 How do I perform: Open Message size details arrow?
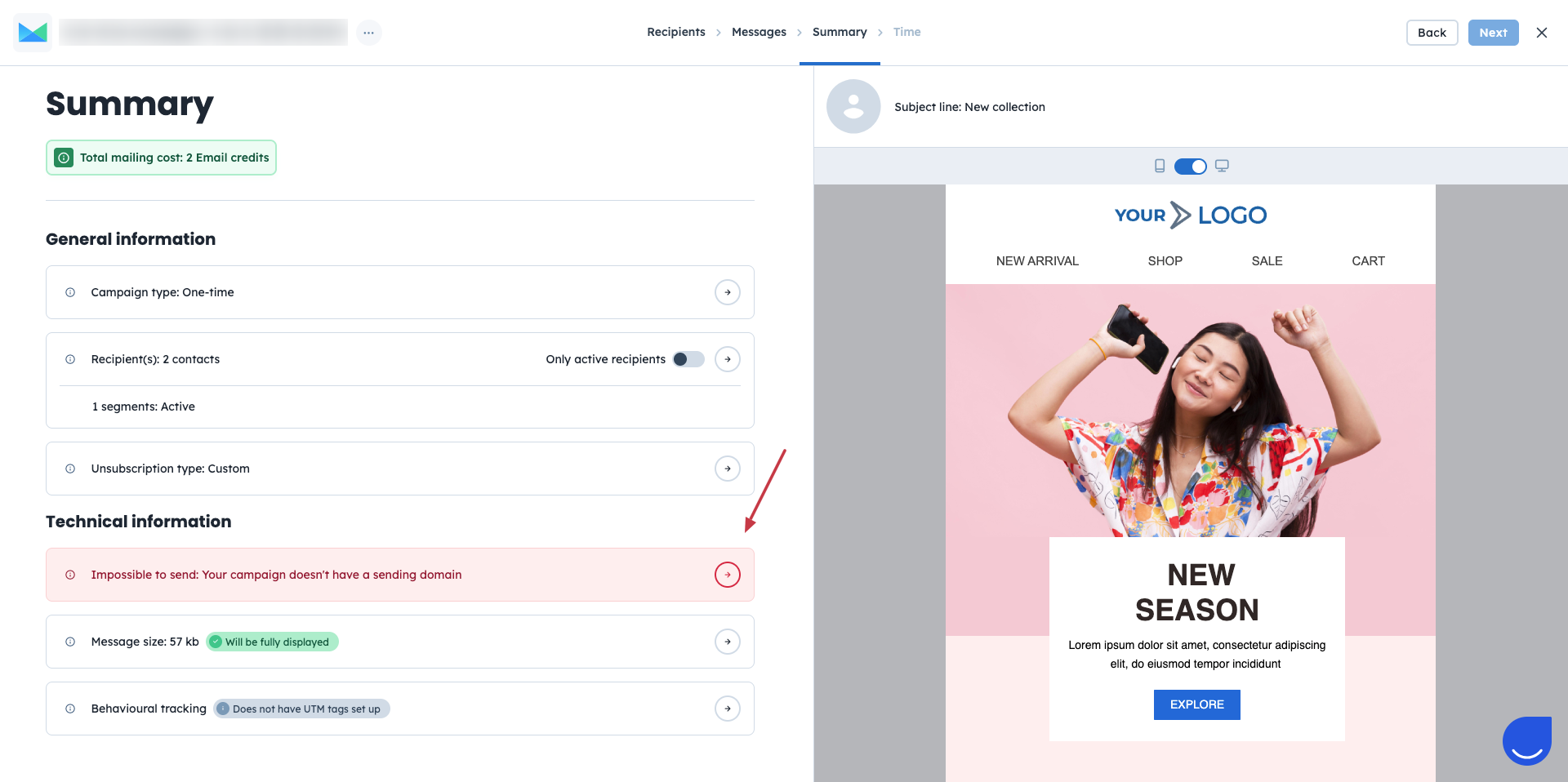point(728,642)
